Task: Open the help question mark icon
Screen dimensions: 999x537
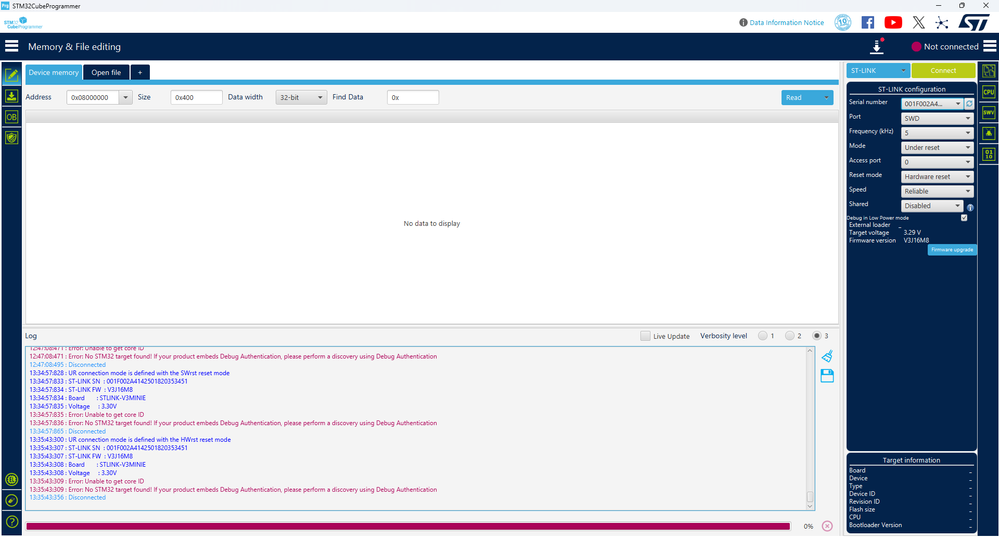Action: click(x=11, y=522)
